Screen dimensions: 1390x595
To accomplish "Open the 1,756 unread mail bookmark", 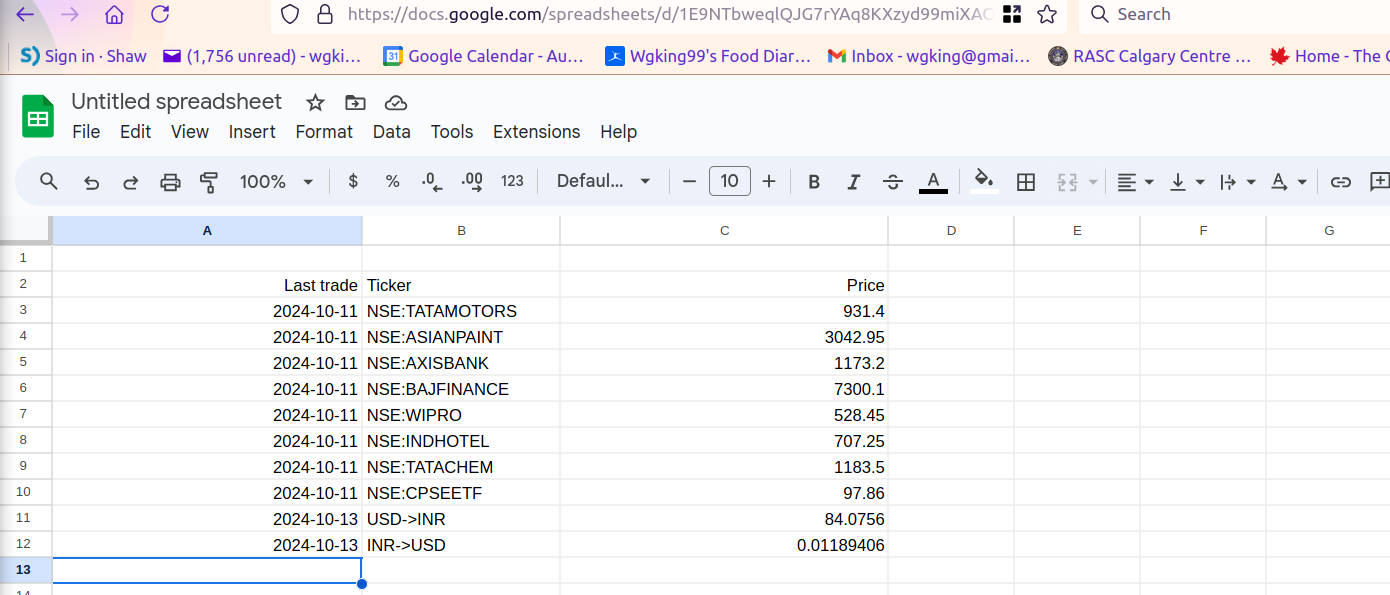I will coord(262,56).
